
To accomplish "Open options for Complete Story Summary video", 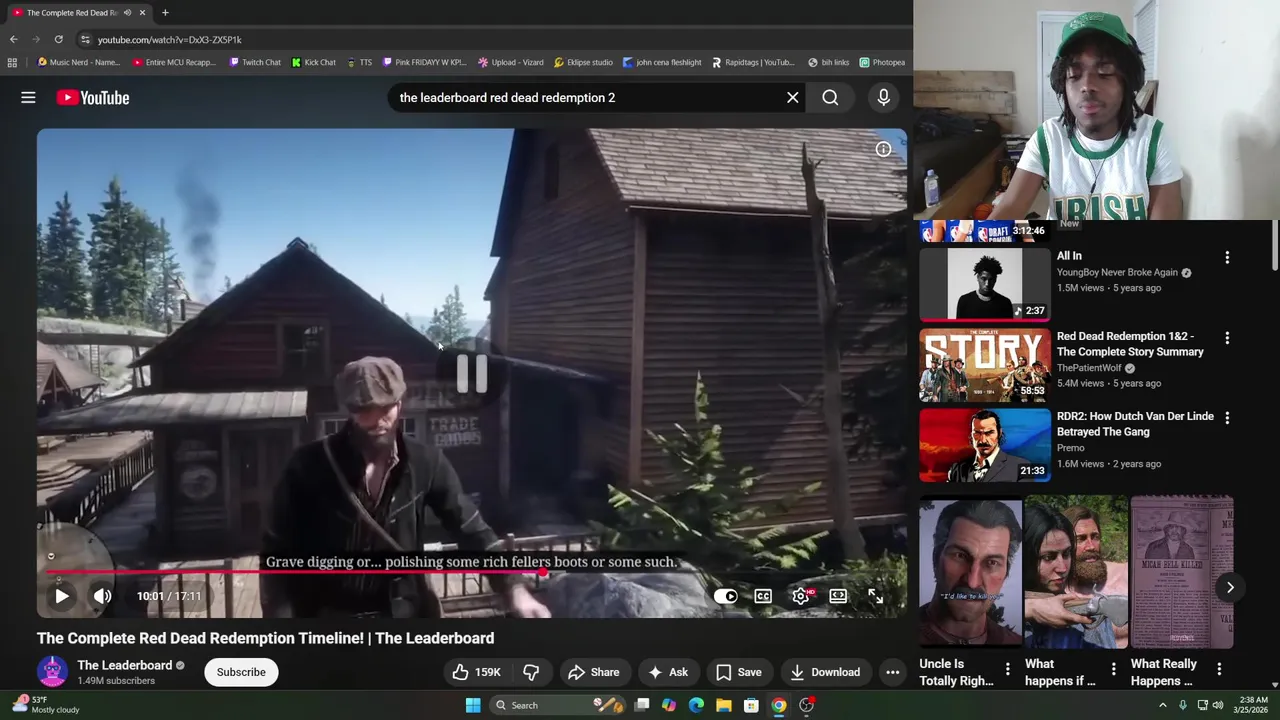I will click(x=1227, y=338).
